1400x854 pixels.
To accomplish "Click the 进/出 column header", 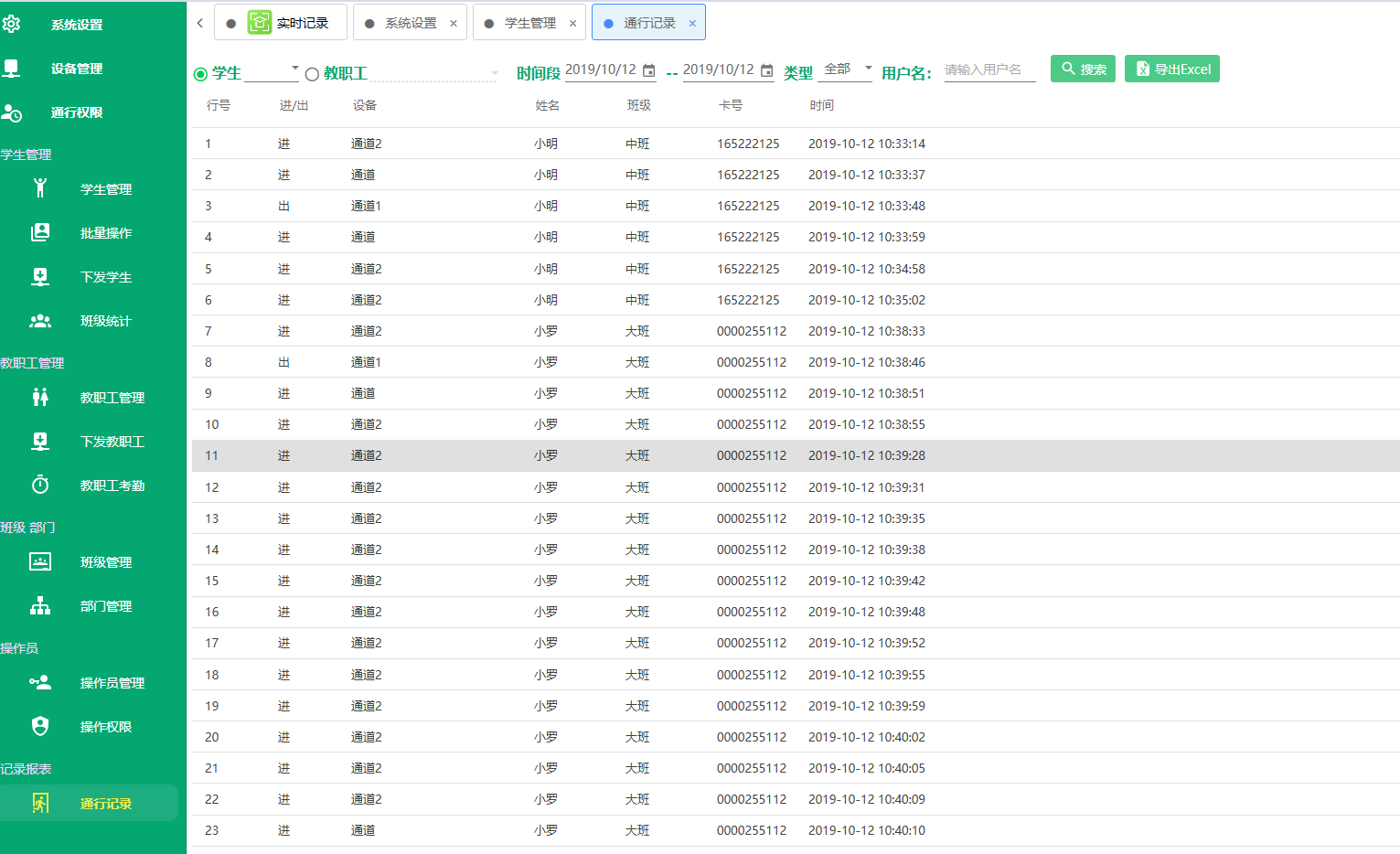I will [x=294, y=105].
